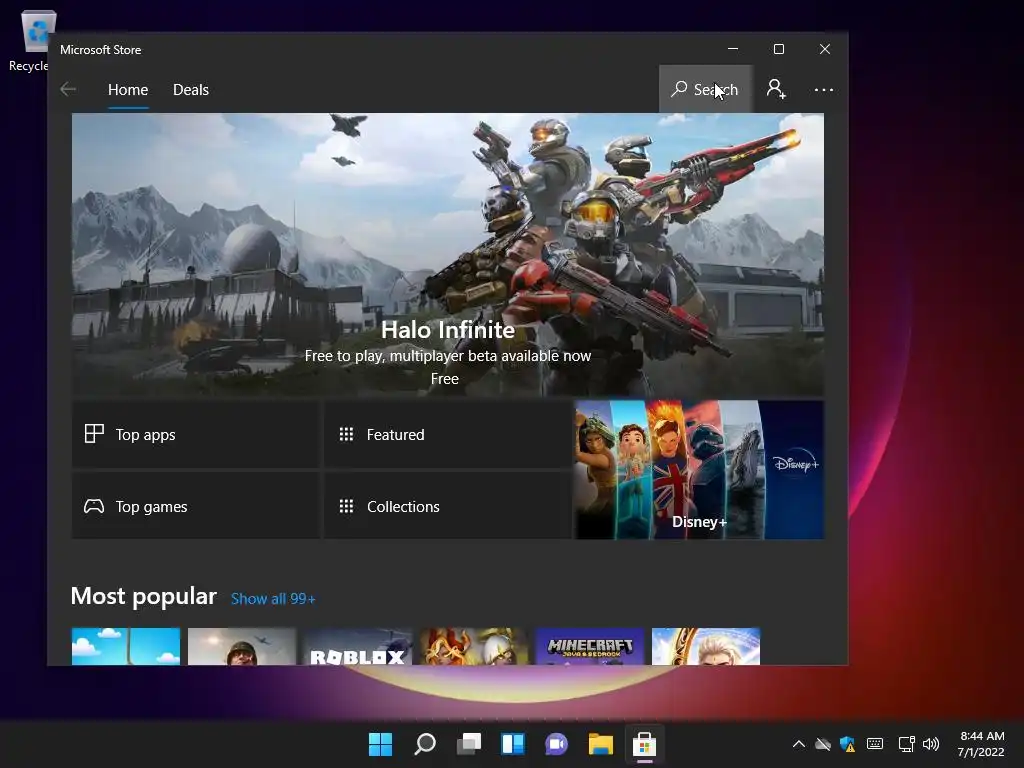Select the Recycle Bin desktop icon
This screenshot has width=1024, height=768.
34,40
